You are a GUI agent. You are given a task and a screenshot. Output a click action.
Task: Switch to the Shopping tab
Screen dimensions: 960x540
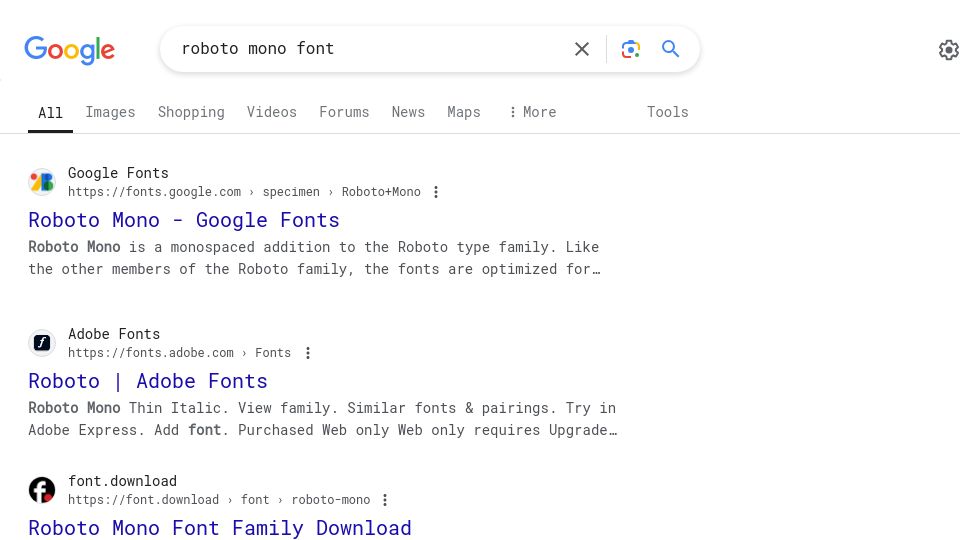pos(191,112)
